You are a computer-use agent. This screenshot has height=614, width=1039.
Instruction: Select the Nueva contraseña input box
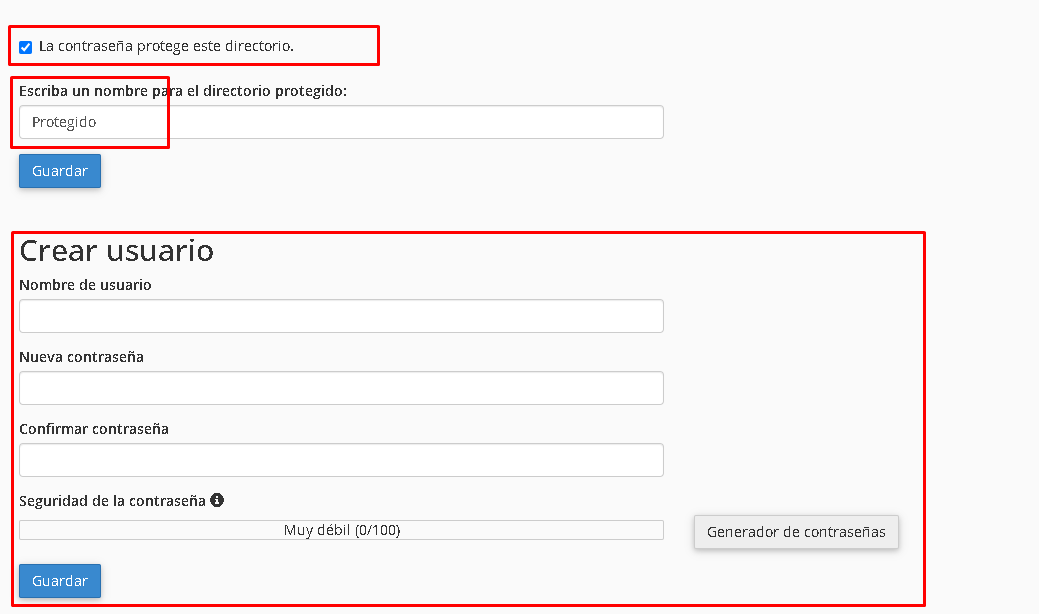click(341, 388)
